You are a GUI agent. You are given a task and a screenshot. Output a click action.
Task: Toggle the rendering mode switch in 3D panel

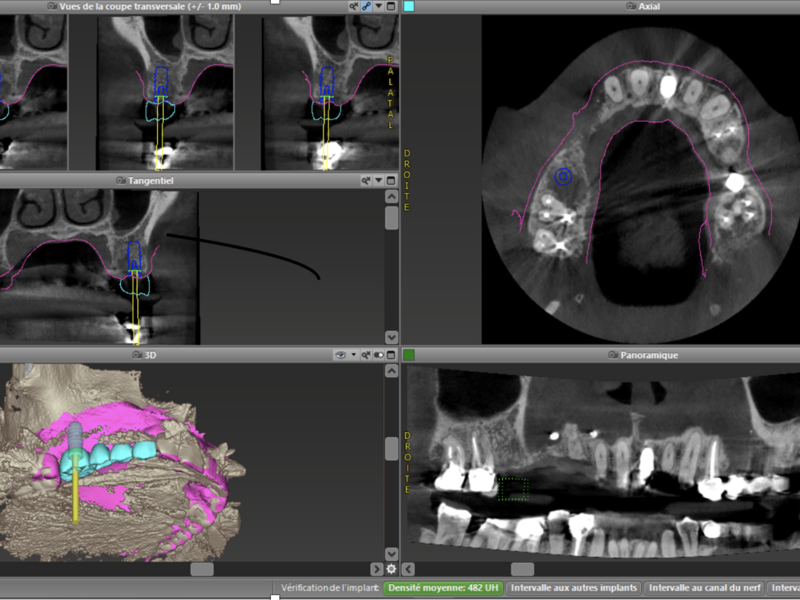click(379, 355)
